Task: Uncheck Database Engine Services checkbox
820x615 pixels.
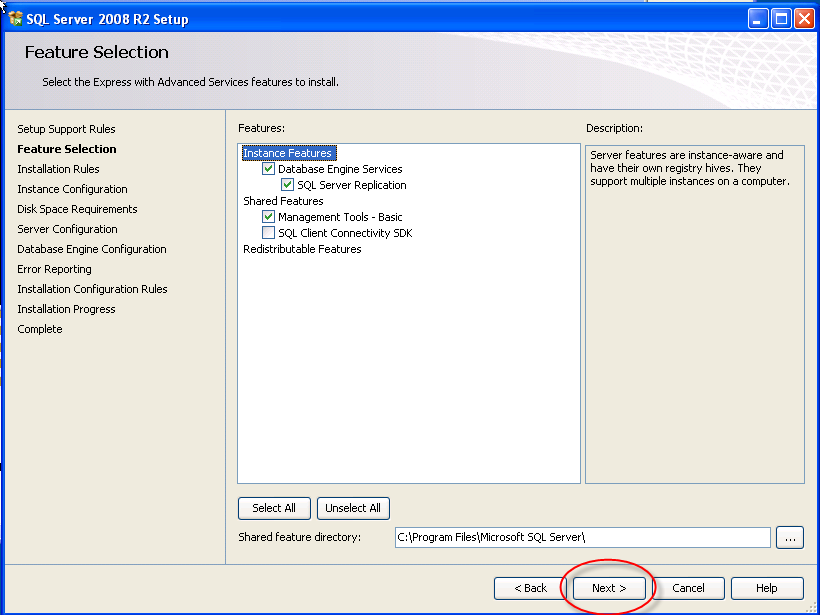Action: coord(268,168)
